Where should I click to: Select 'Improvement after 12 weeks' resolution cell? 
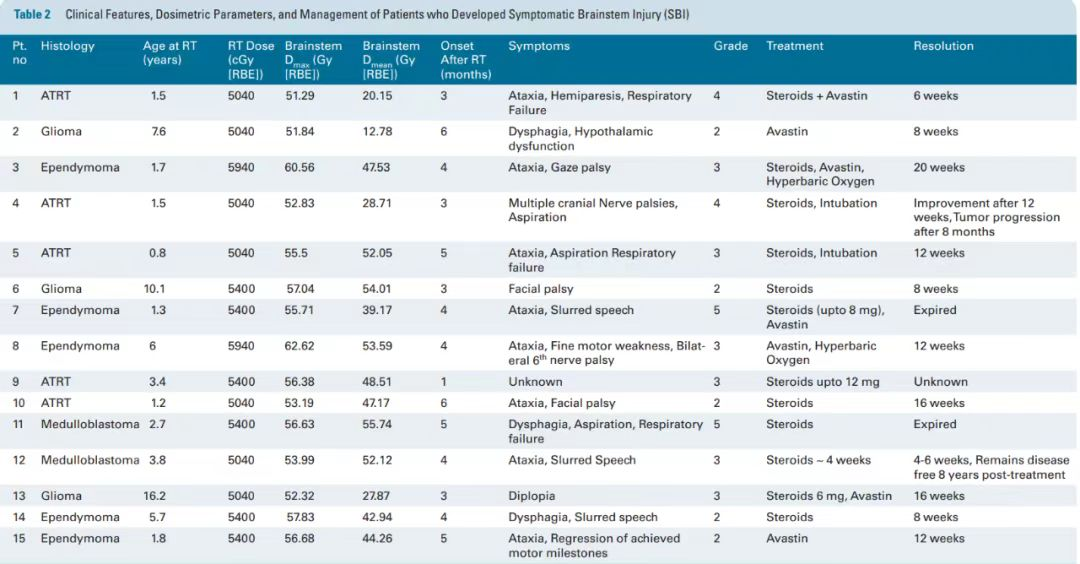986,217
